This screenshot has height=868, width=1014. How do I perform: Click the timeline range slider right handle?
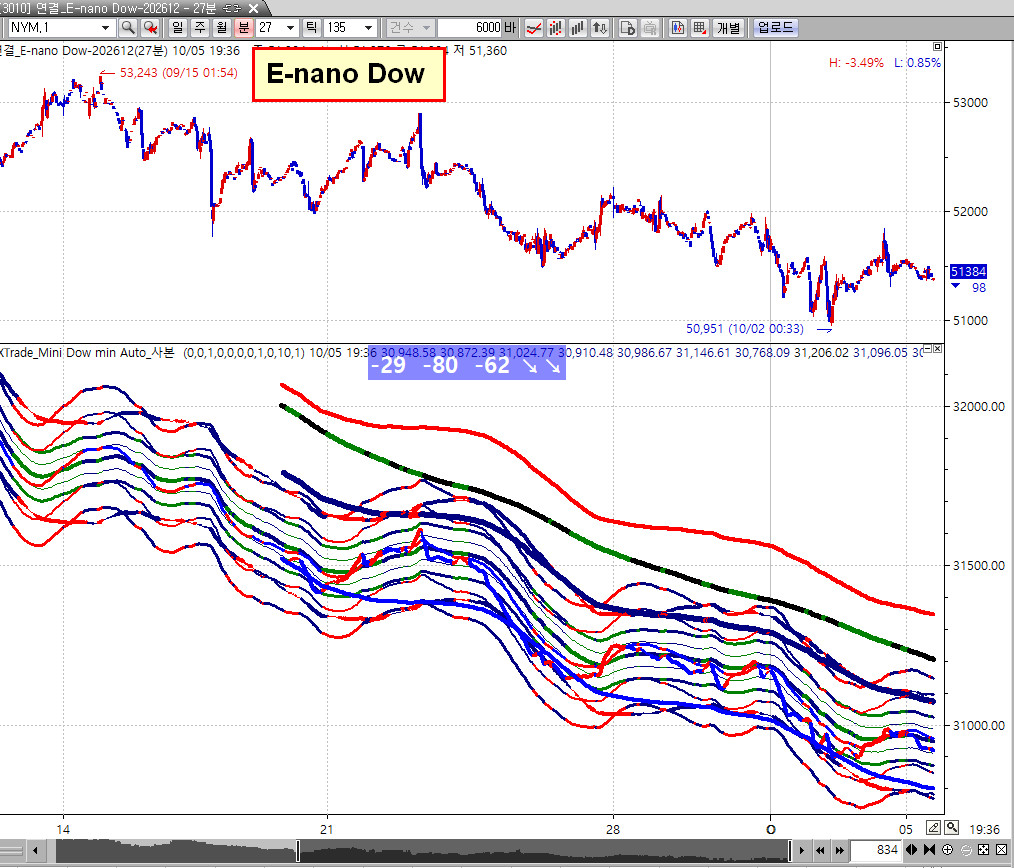coord(790,851)
